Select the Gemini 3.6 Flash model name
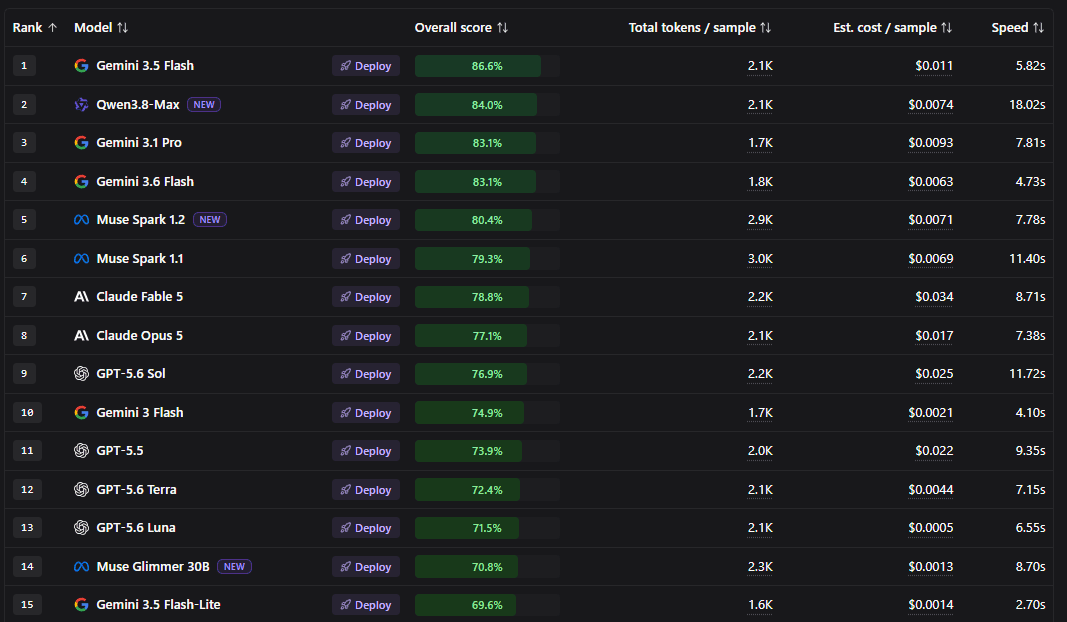This screenshot has height=622, width=1067. click(145, 182)
